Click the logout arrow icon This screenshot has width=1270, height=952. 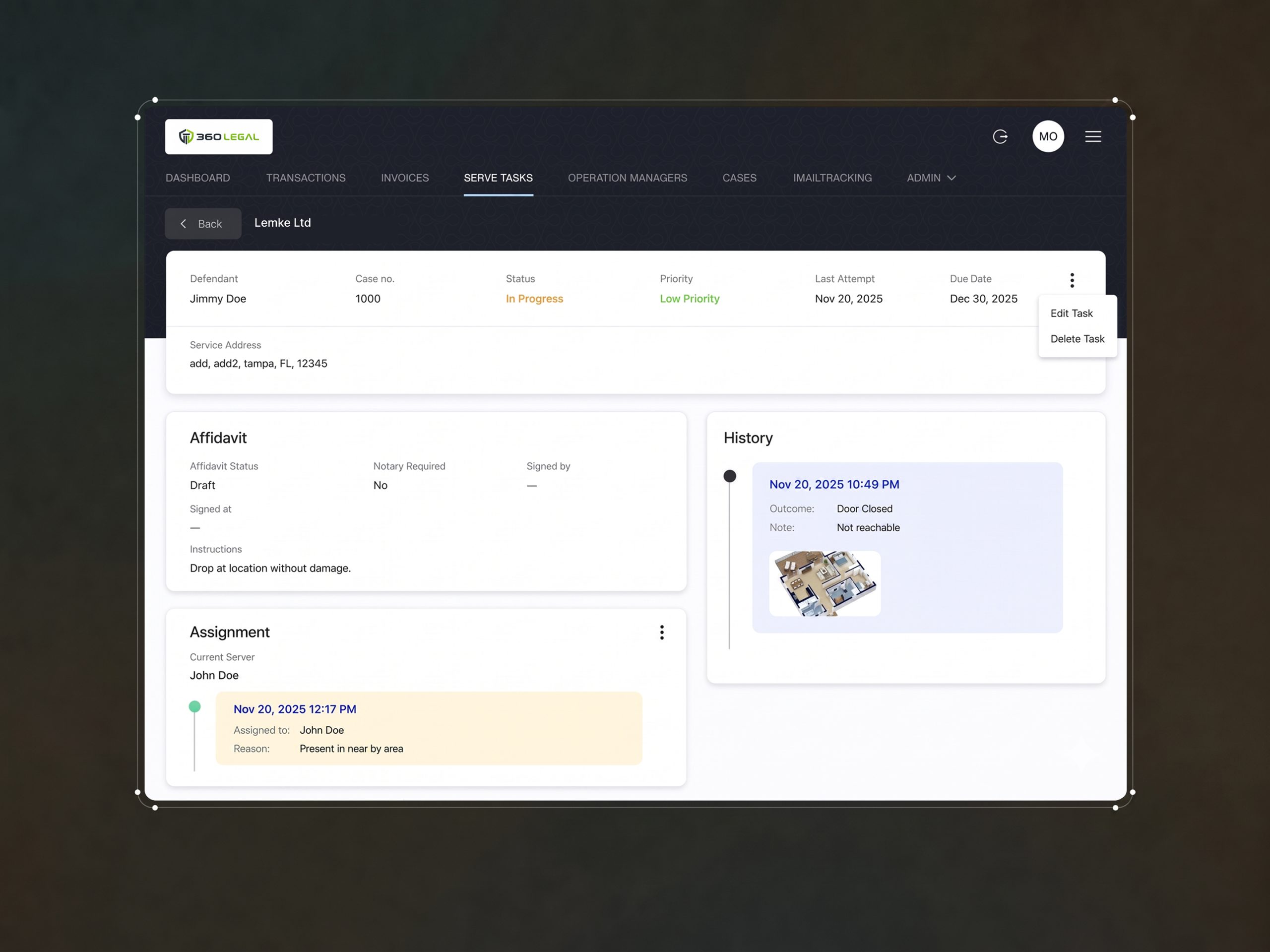coord(1000,136)
